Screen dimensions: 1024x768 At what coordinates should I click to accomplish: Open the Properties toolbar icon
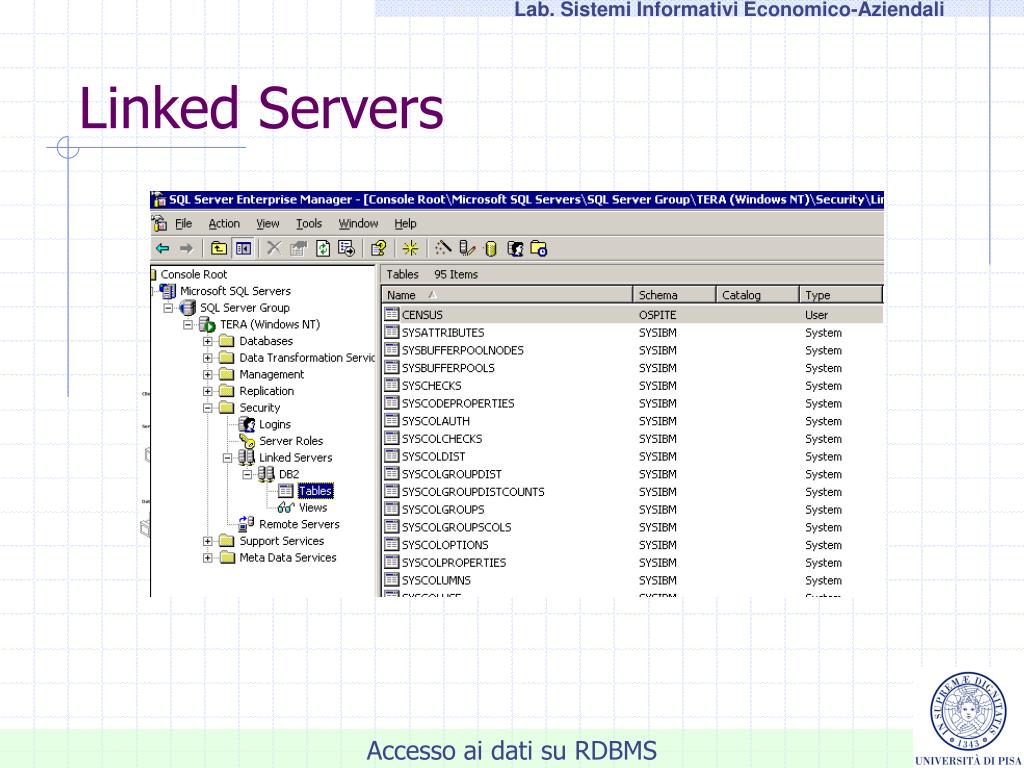point(298,249)
